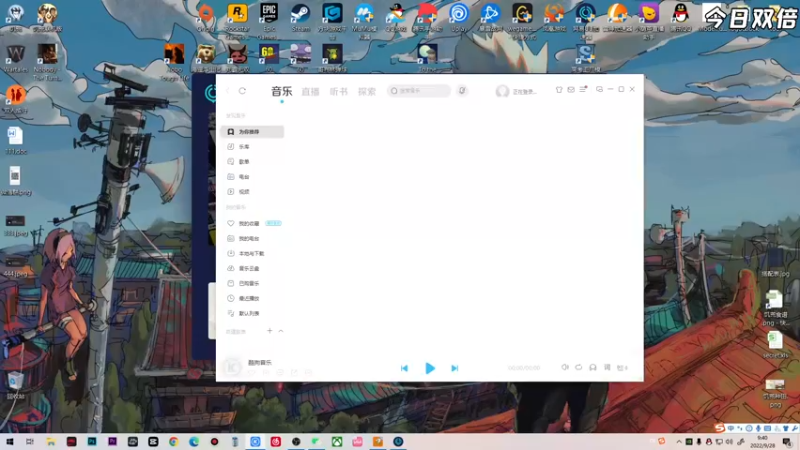Image resolution: width=800 pixels, height=450 pixels.
Task: Click the song recognition icon beside search
Action: coord(462,91)
